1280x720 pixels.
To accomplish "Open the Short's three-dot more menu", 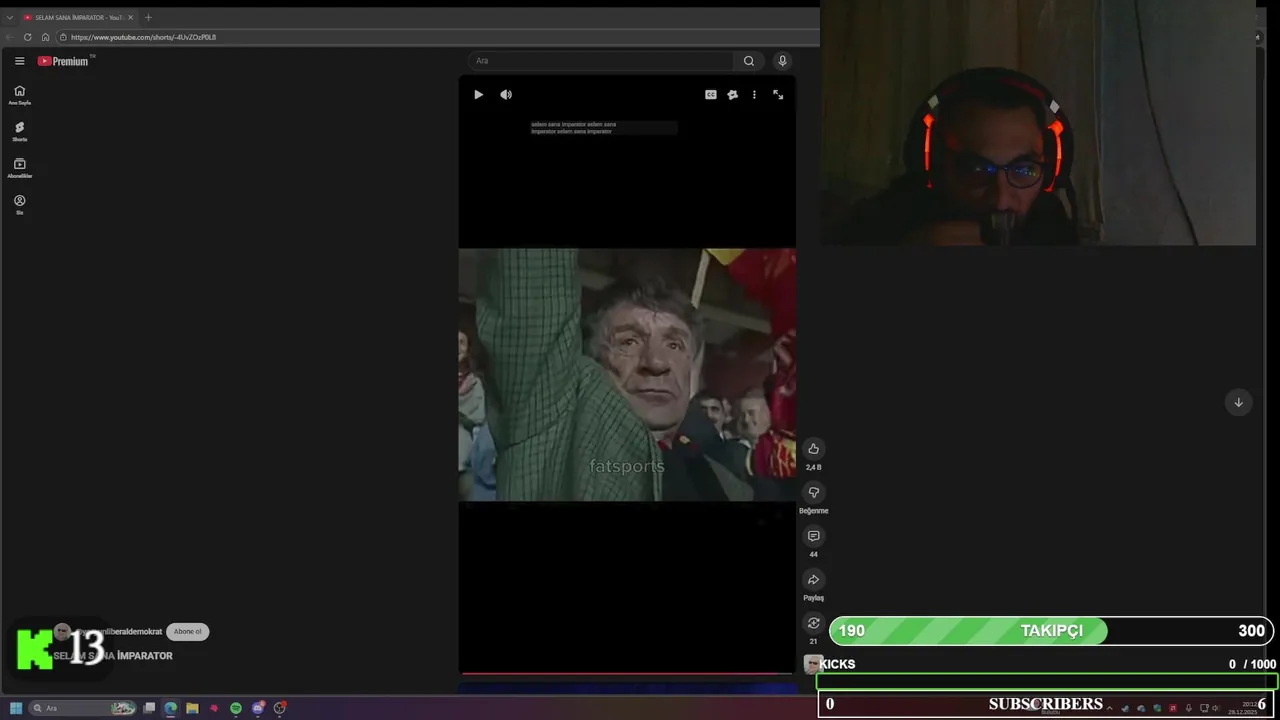I will pos(754,95).
